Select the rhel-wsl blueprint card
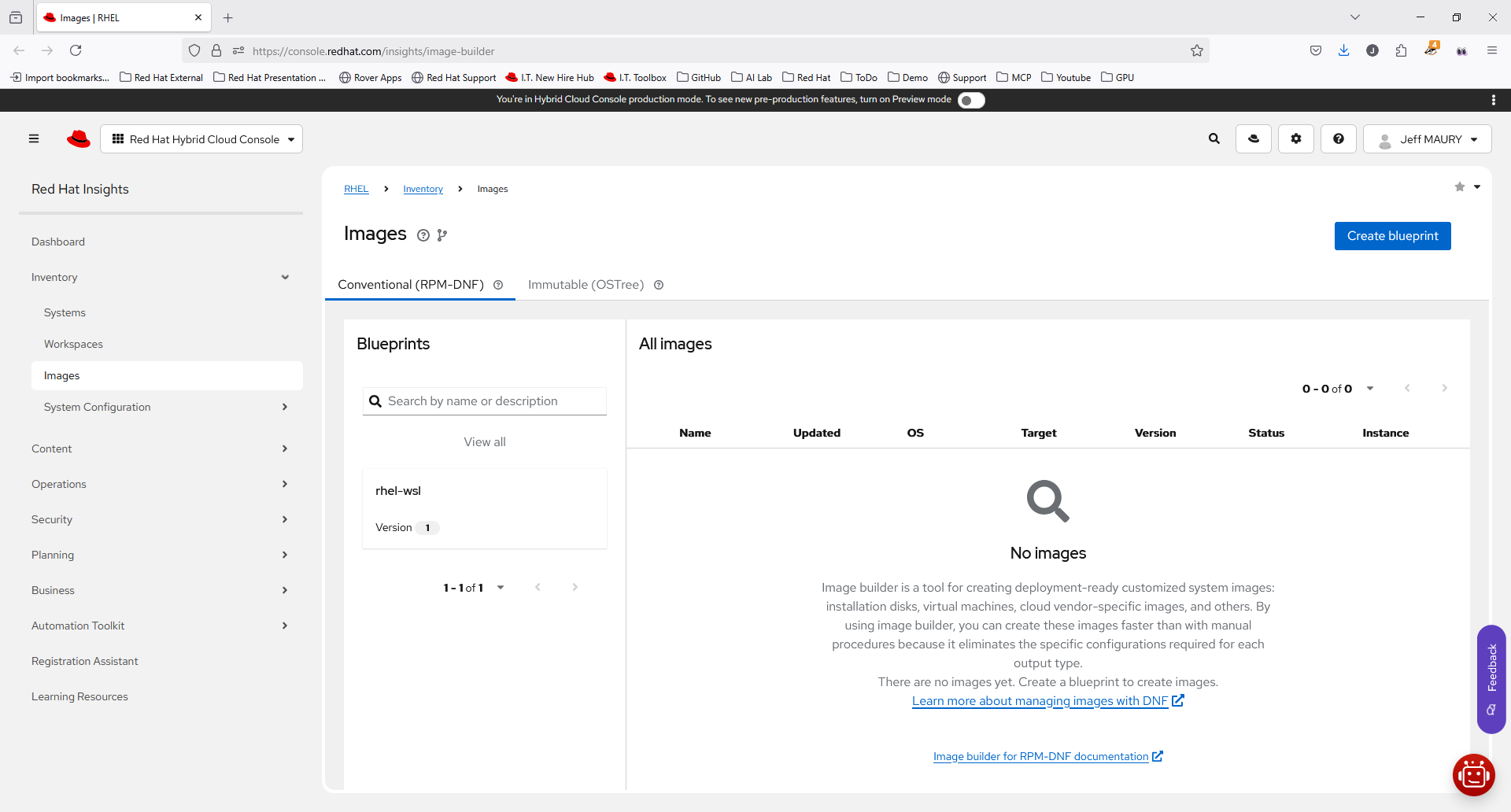1511x812 pixels. click(484, 508)
